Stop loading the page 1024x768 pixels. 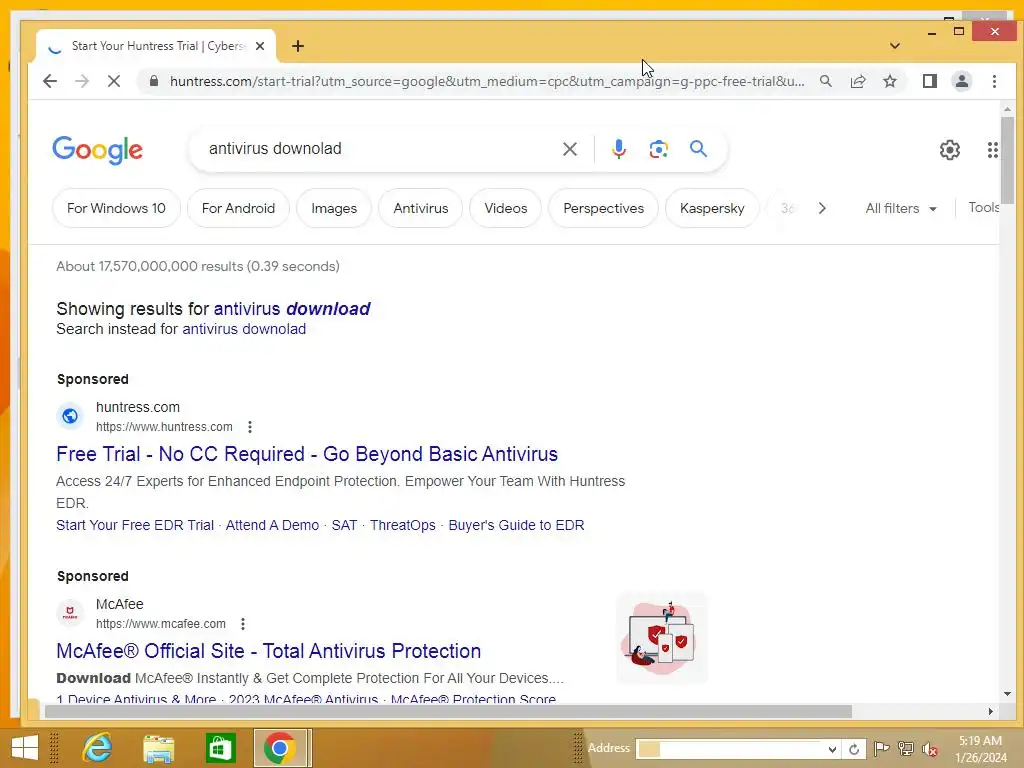click(x=114, y=81)
